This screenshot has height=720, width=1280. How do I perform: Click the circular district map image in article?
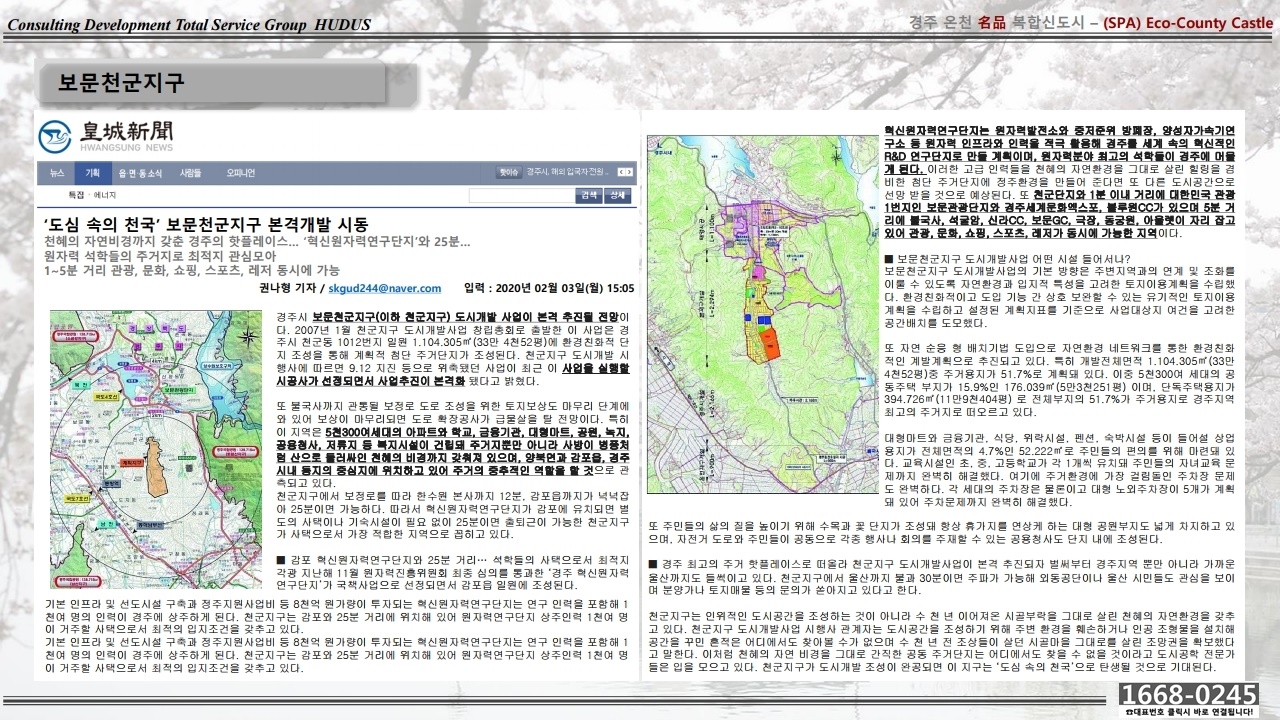(156, 451)
